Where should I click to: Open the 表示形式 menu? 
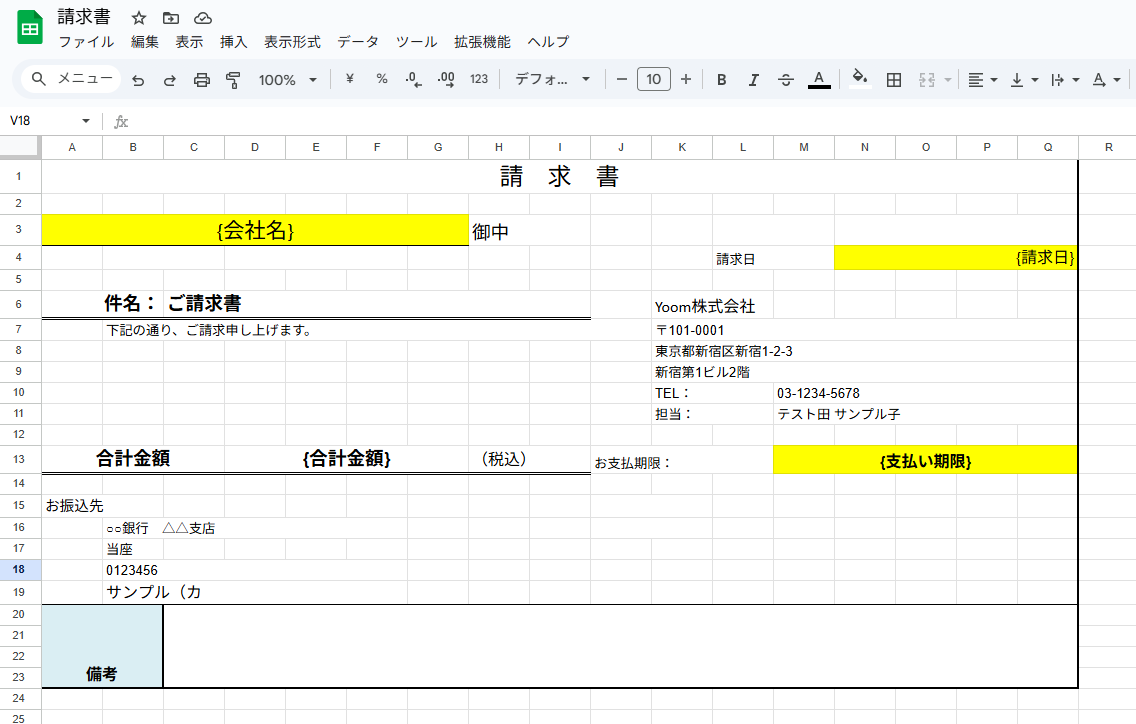click(292, 42)
